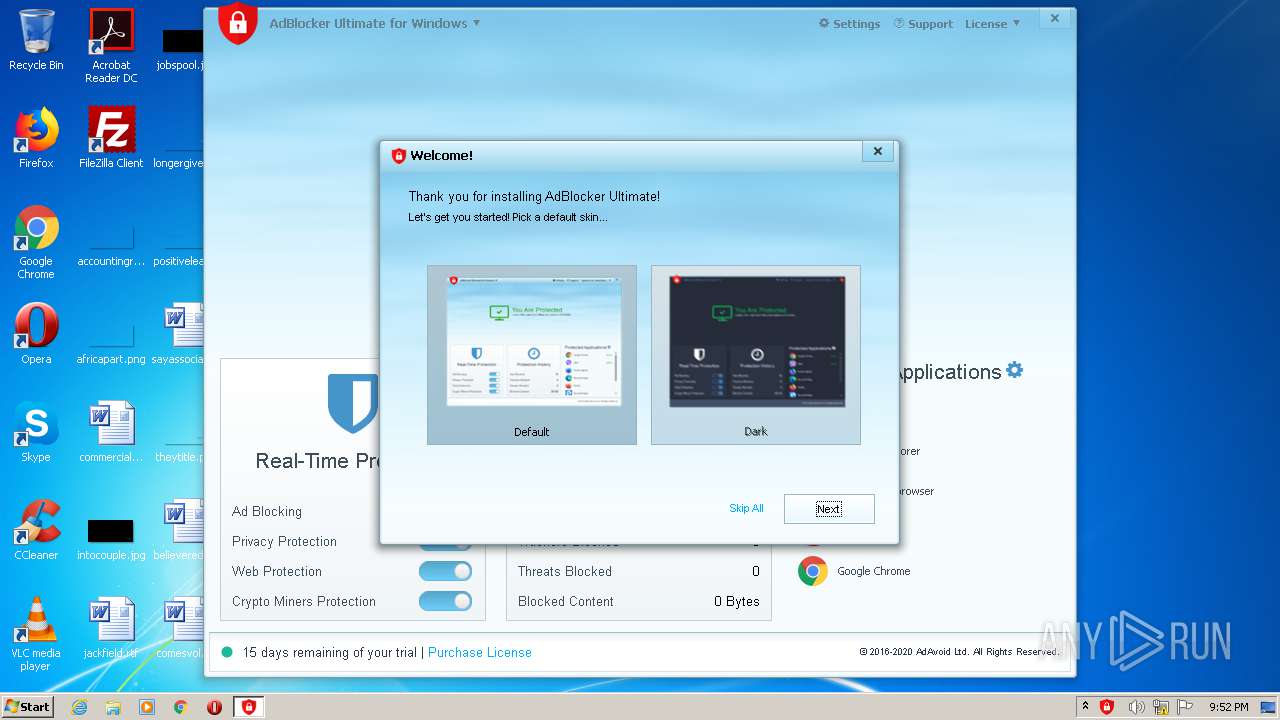Open Firefox desktop shortcut
Viewport: 1280px width, 720px height.
pos(36,138)
